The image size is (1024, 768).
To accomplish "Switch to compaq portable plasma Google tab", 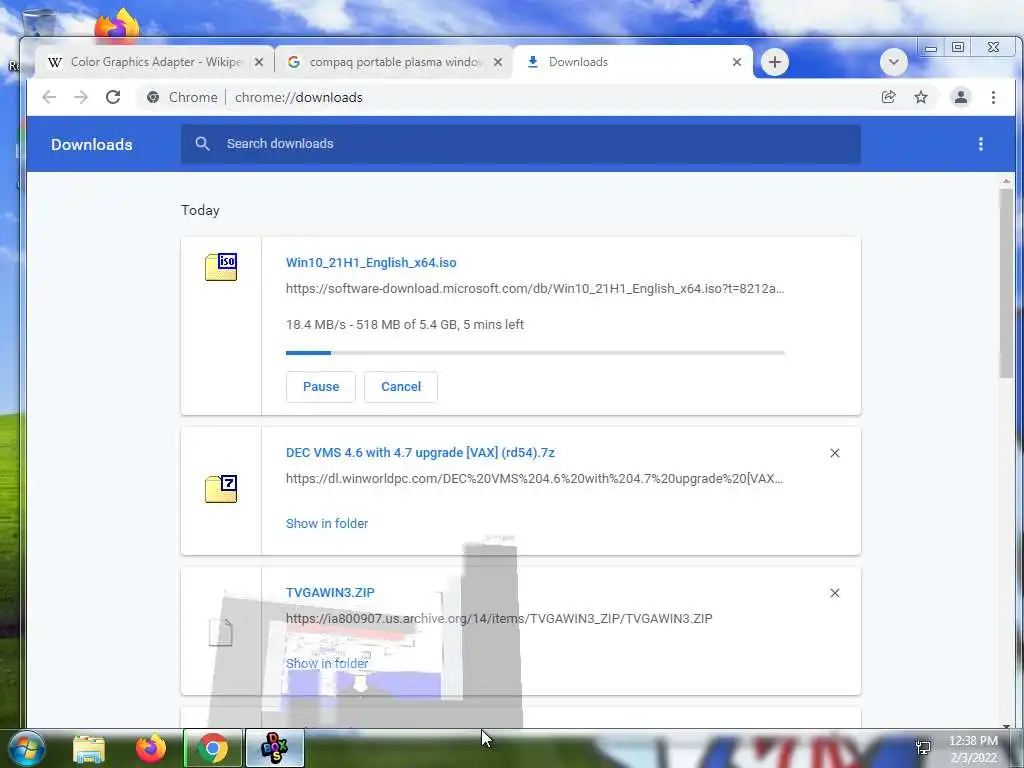I will (394, 62).
